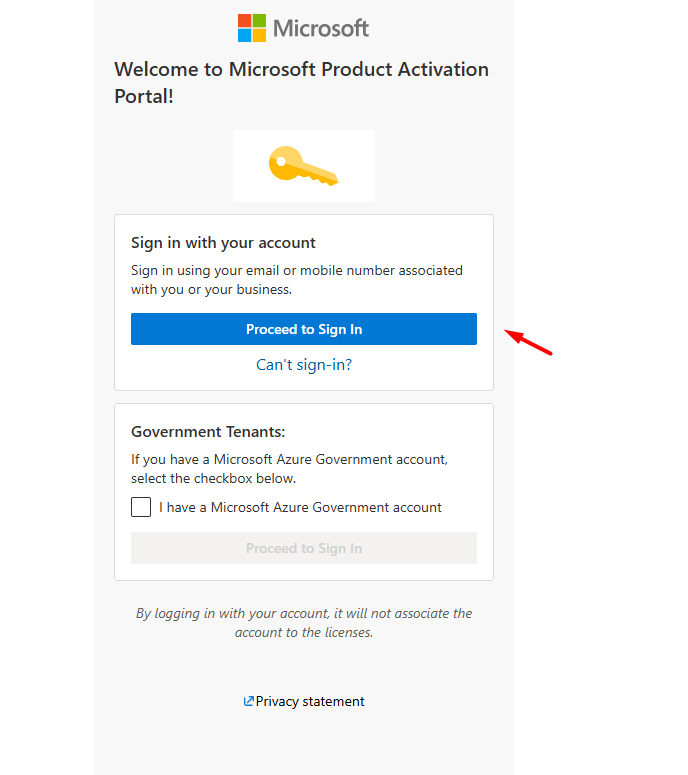Image resolution: width=688 pixels, height=775 pixels.
Task: Click the Welcome to Microsoft Product Activation Portal heading
Action: (301, 83)
